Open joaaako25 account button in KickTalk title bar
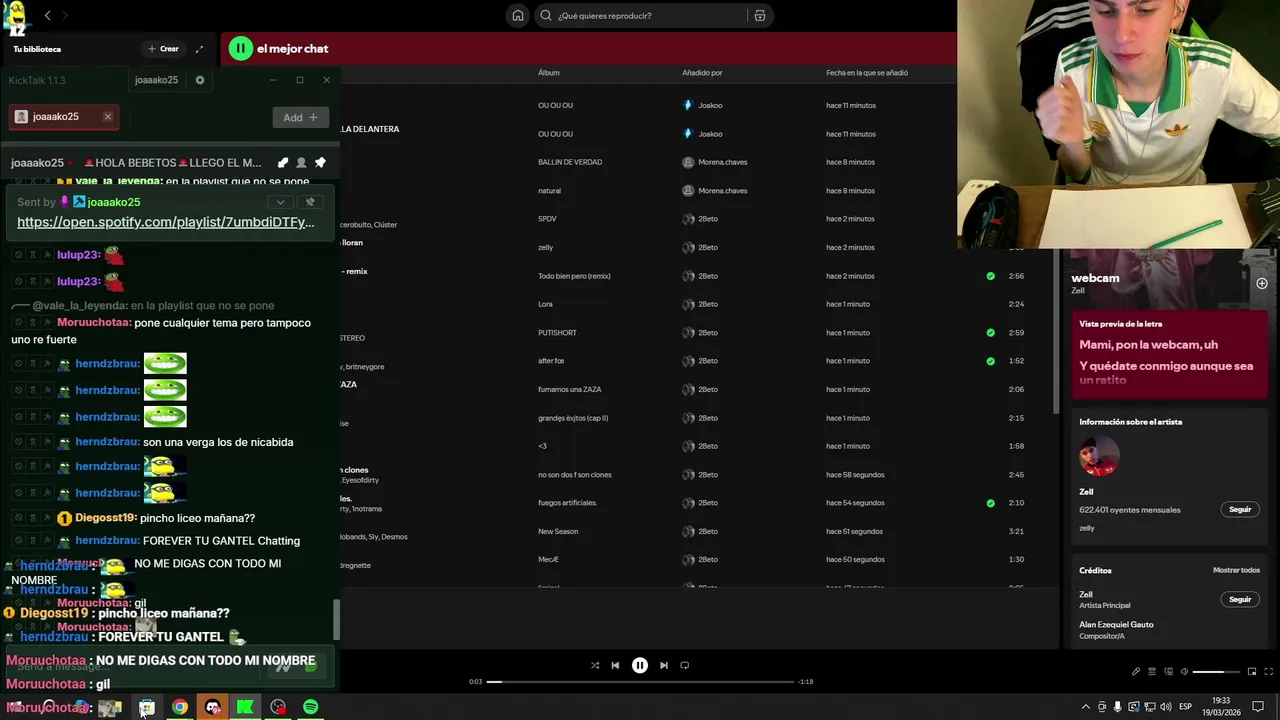The width and height of the screenshot is (1280, 720). coord(156,80)
